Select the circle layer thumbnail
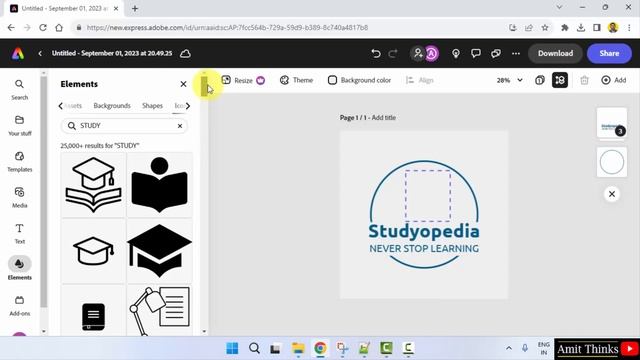Image resolution: width=640 pixels, height=360 pixels. pos(611,162)
